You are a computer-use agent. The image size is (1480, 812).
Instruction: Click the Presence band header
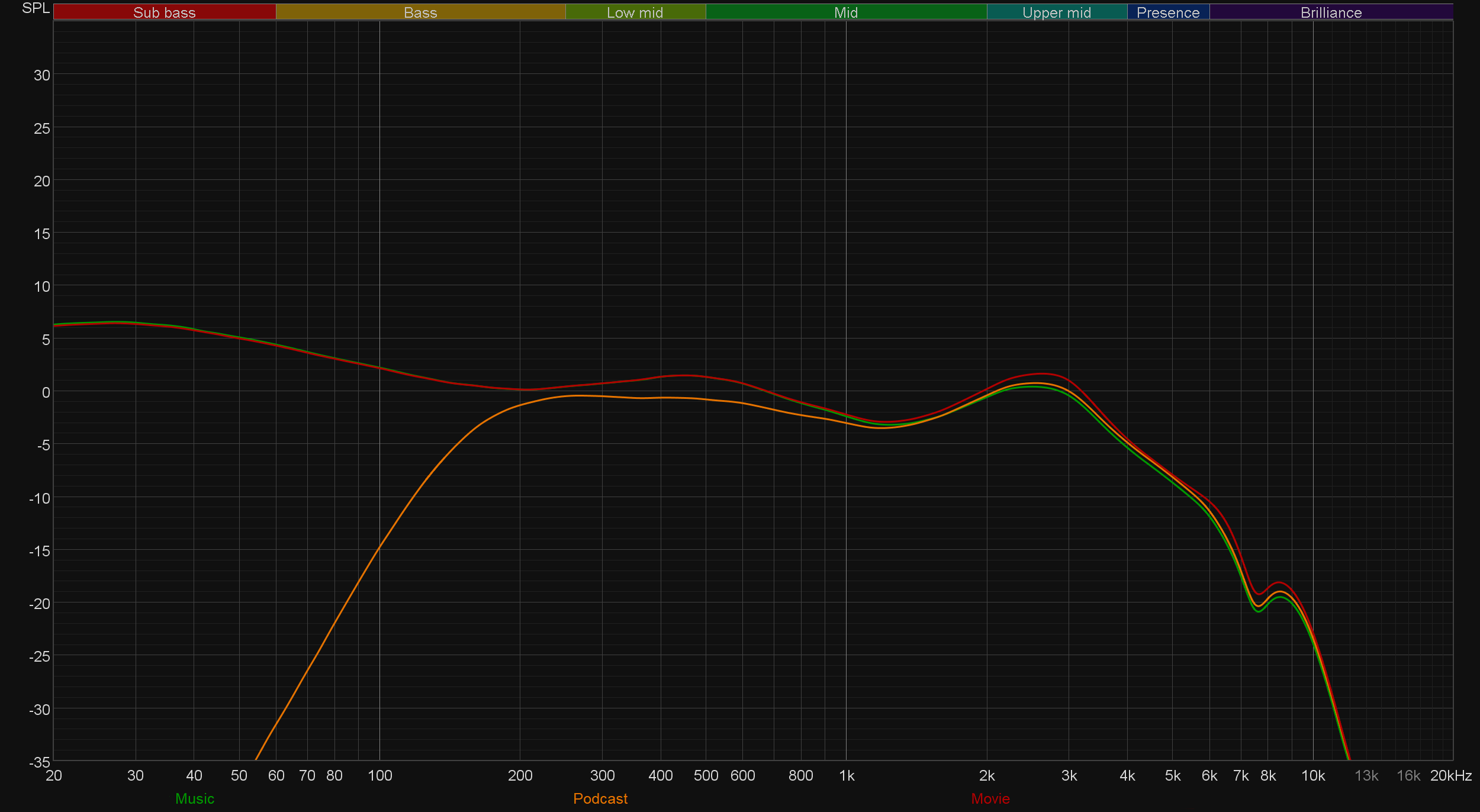(x=1168, y=12)
